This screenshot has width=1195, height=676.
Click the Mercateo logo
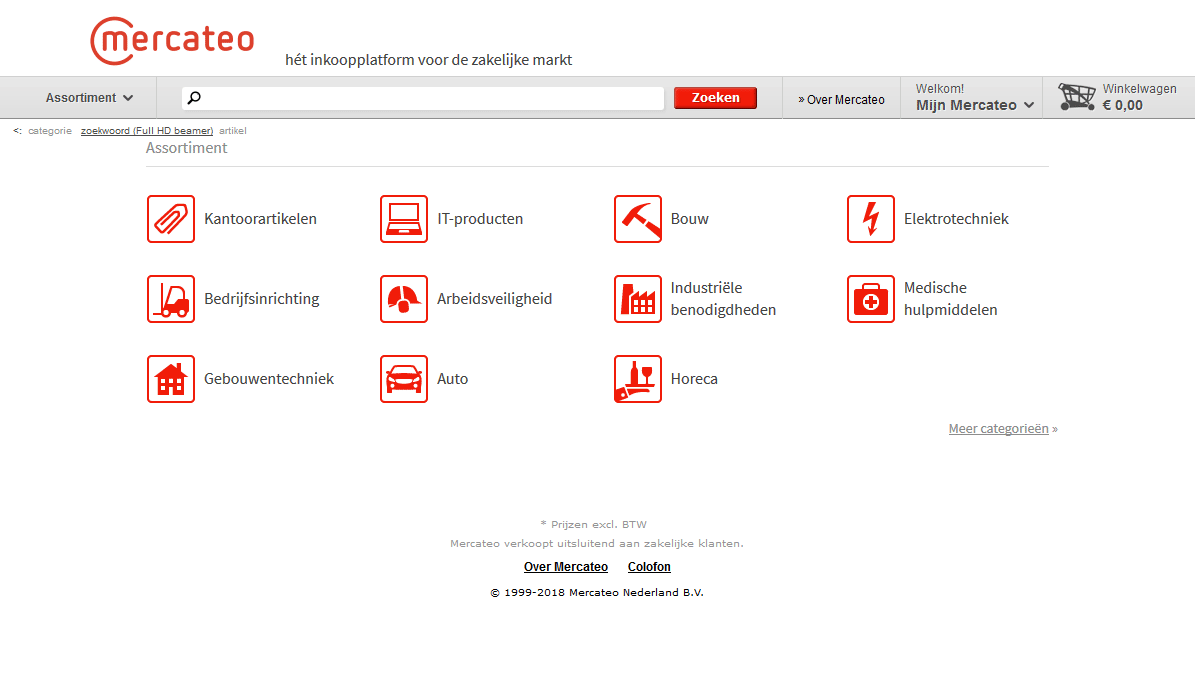[172, 40]
